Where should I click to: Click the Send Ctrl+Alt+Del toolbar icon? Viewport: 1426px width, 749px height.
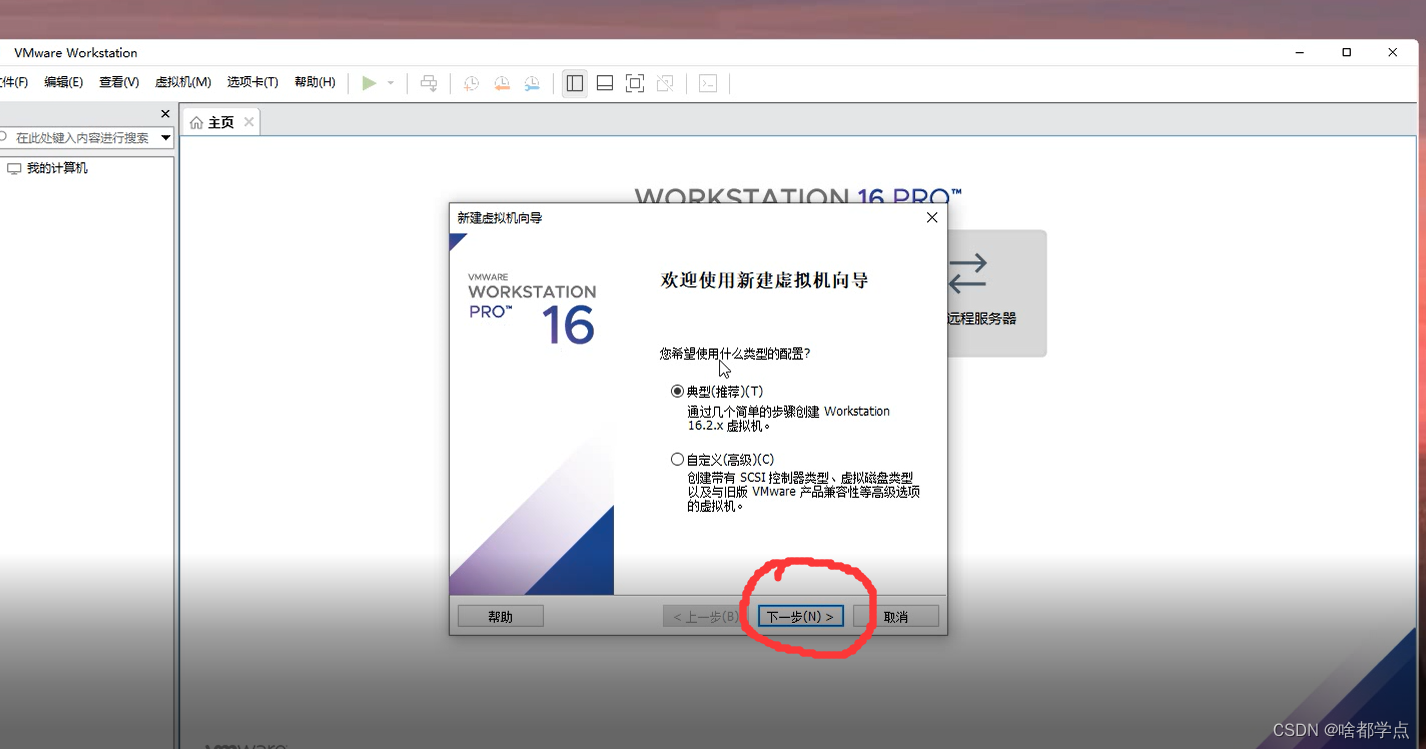[429, 83]
